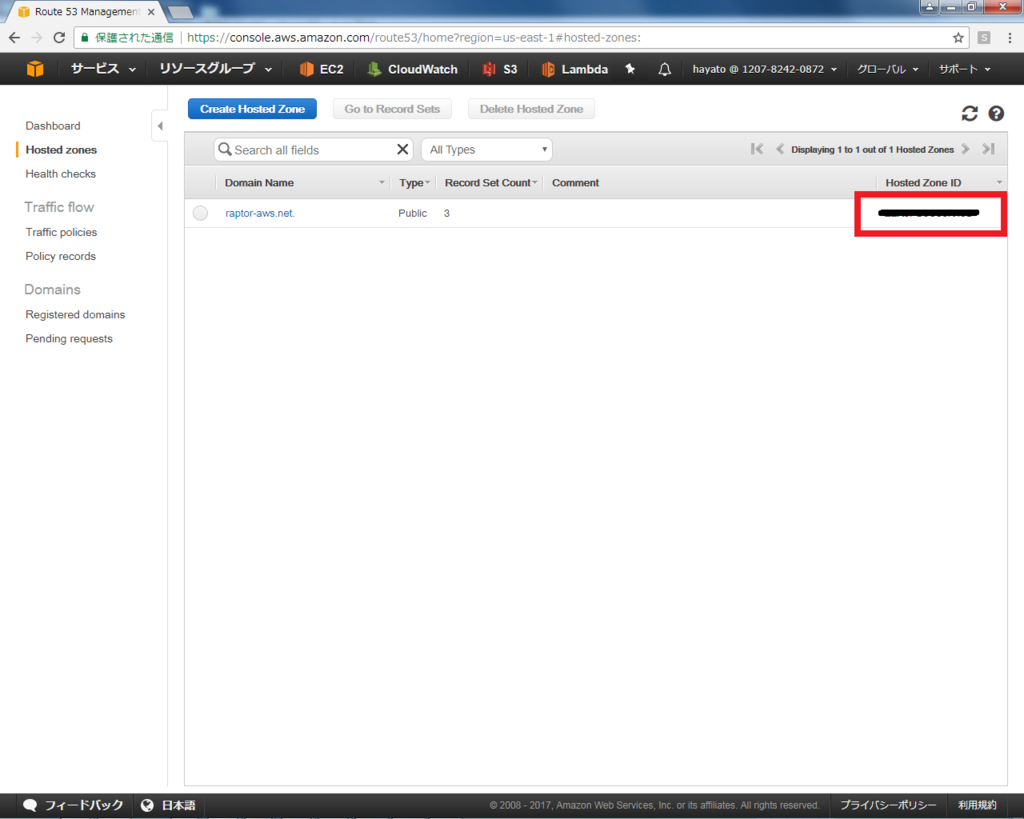The height and width of the screenshot is (819, 1024).
Task: Open Registered domains in sidebar
Action: click(75, 314)
